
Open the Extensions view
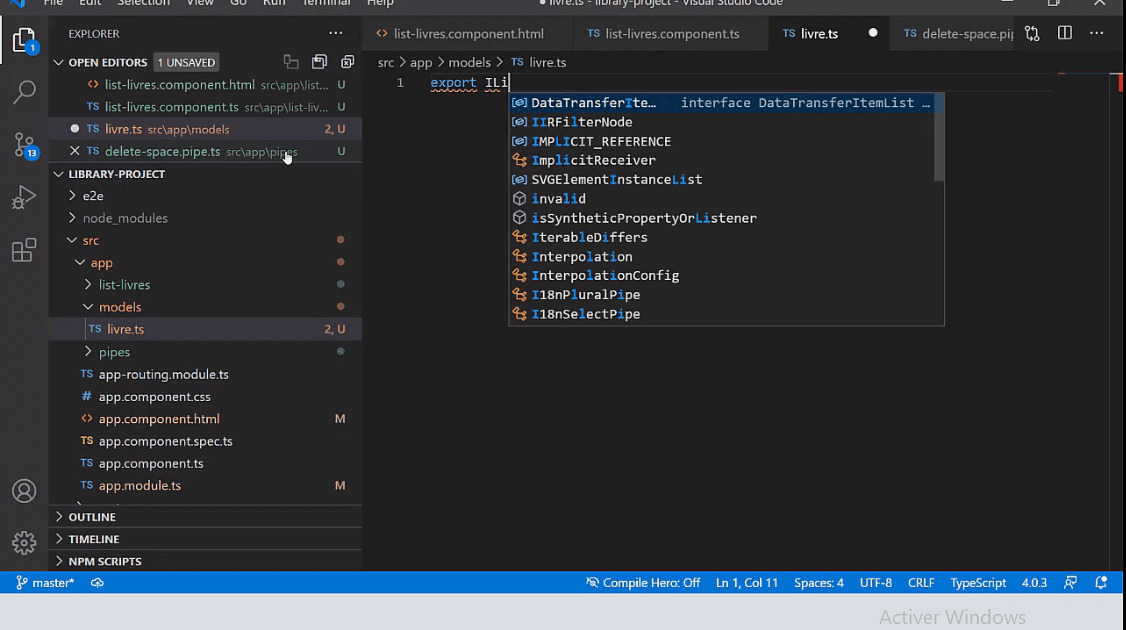point(23,250)
